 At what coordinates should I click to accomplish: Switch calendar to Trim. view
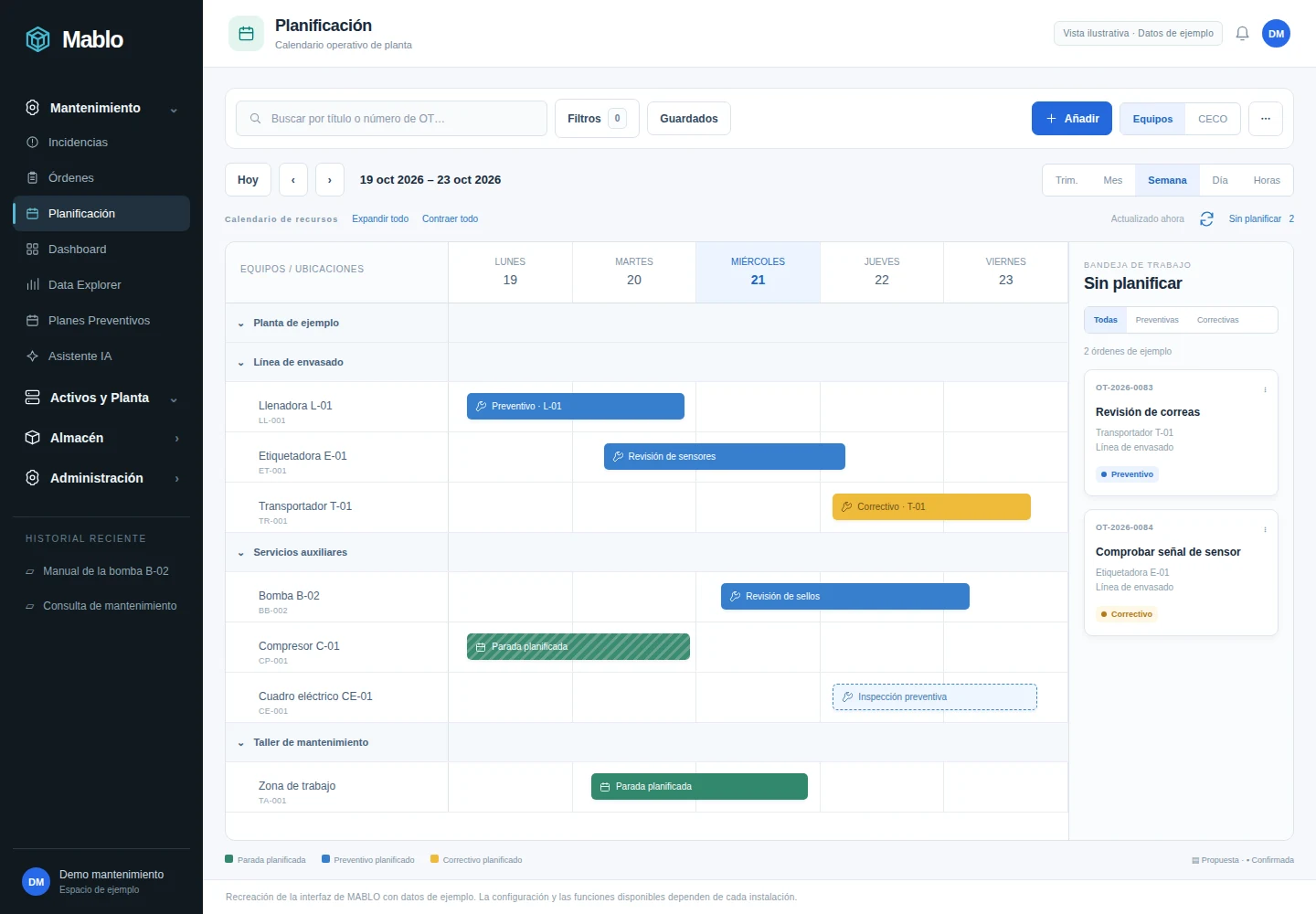coord(1066,180)
